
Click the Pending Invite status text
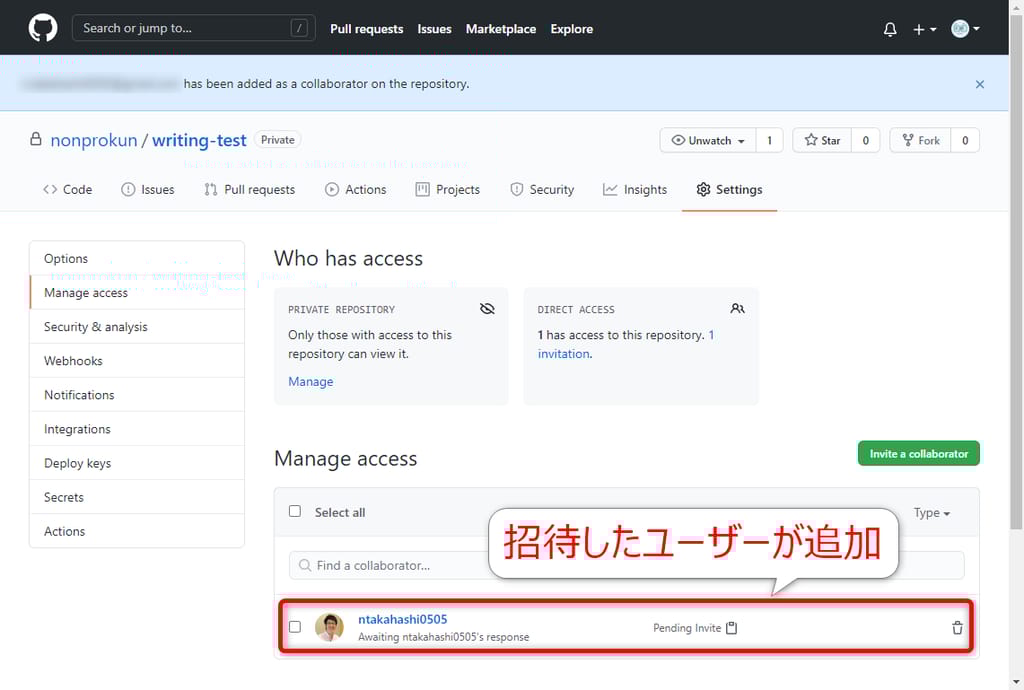[686, 627]
